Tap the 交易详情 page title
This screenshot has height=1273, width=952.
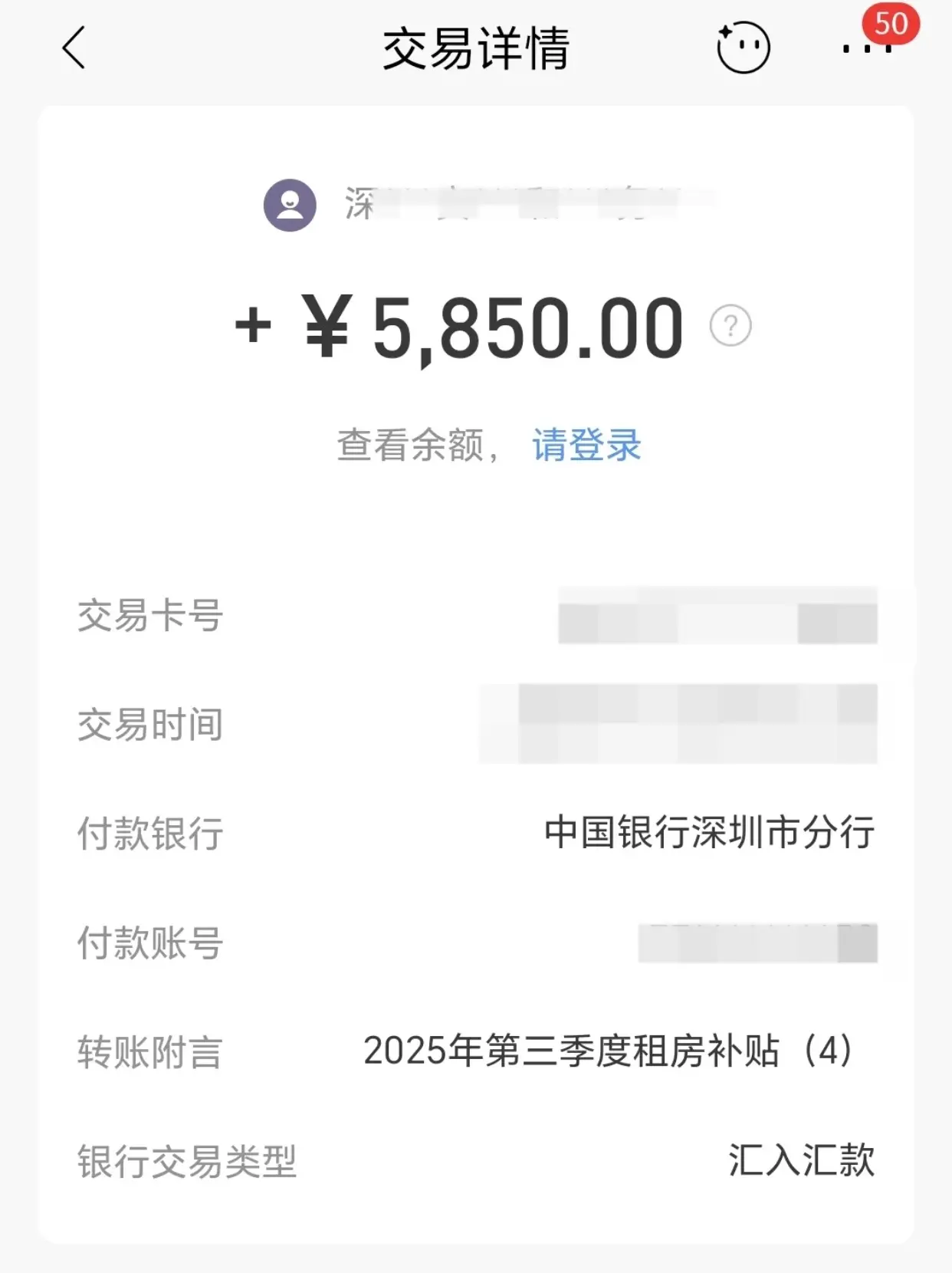coord(476,48)
